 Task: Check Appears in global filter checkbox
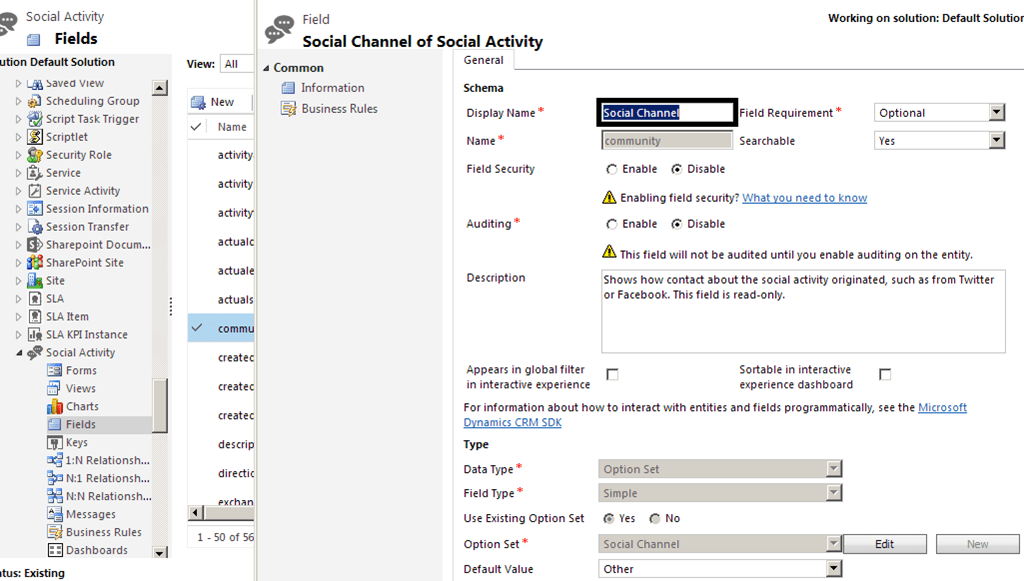coord(612,374)
